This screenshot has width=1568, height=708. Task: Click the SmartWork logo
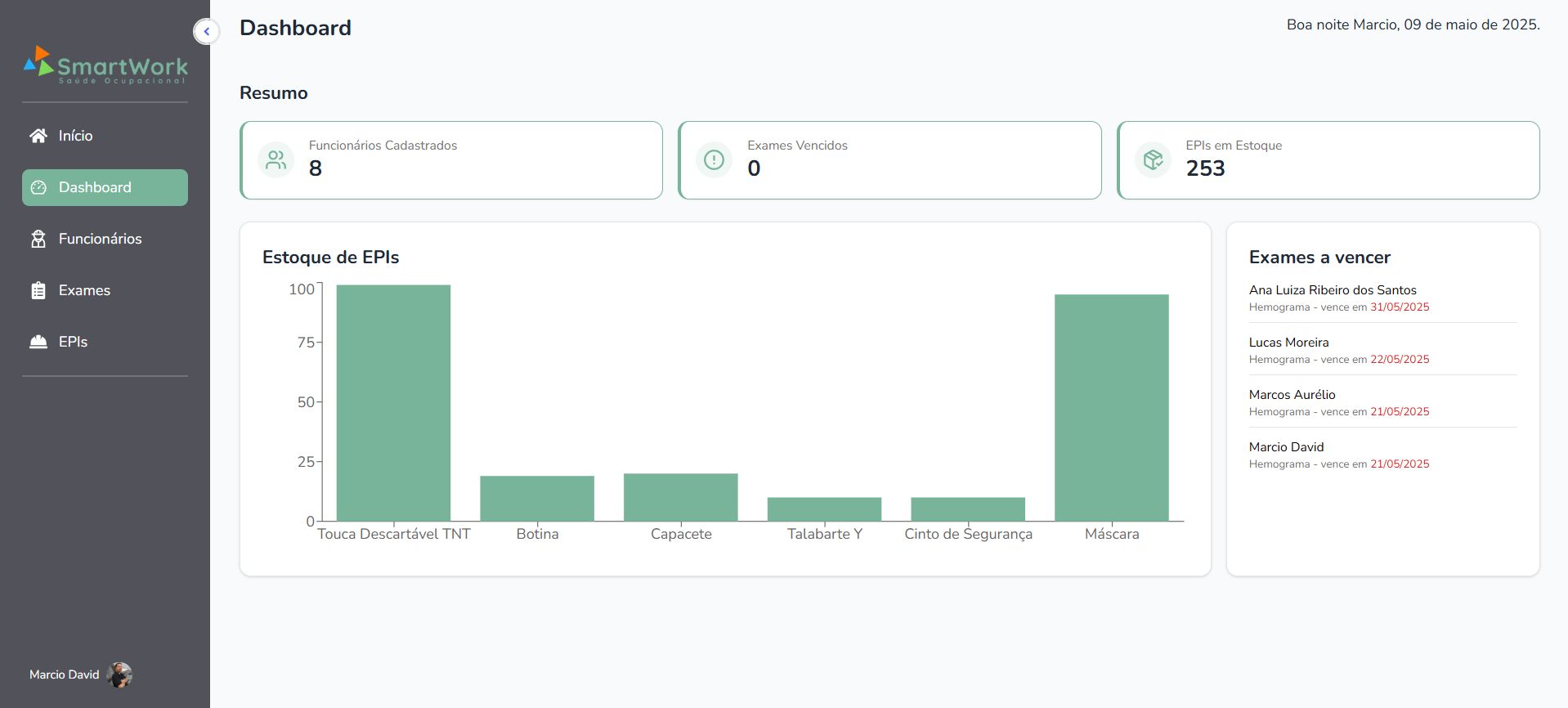coord(105,65)
